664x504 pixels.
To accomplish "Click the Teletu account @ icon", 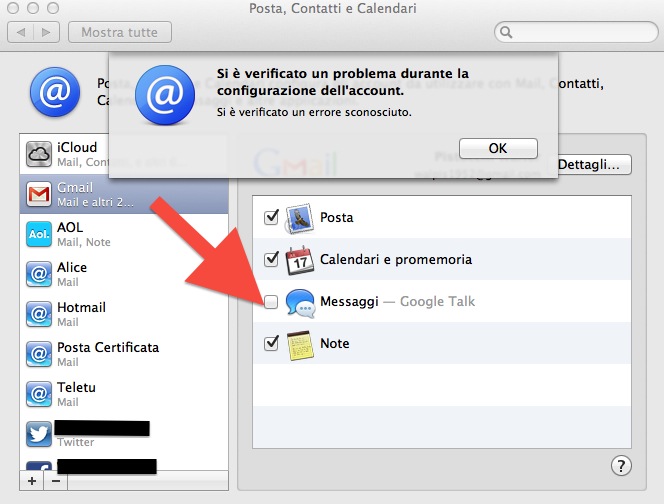I will tap(39, 394).
